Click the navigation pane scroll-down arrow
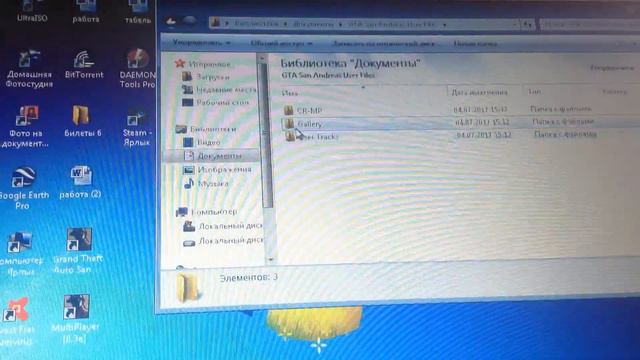Screen dimensions: 640x360 pos(270,259)
